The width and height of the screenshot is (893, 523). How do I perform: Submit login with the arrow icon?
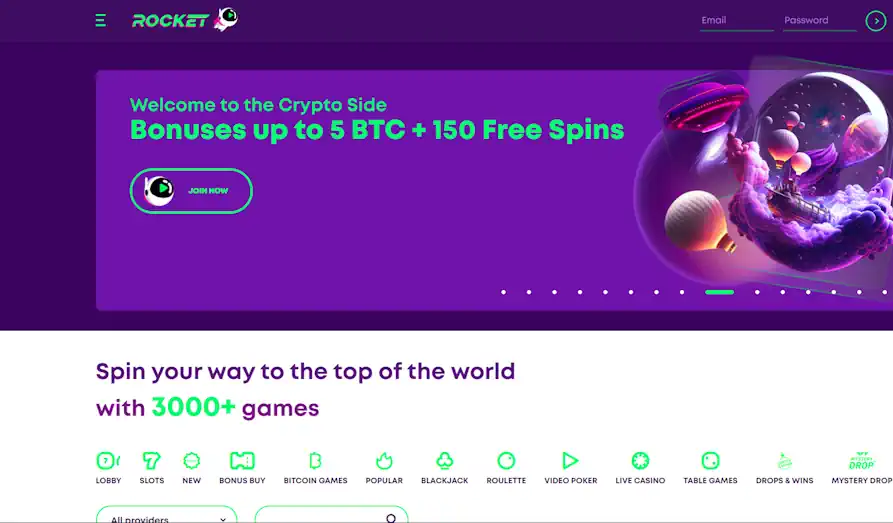[876, 21]
